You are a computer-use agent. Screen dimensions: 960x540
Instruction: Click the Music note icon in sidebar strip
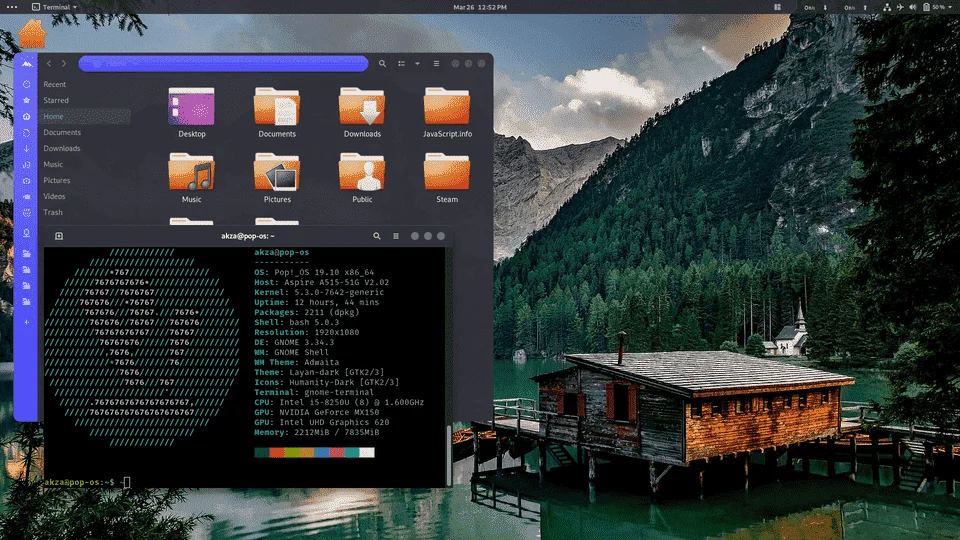pyautogui.click(x=26, y=165)
